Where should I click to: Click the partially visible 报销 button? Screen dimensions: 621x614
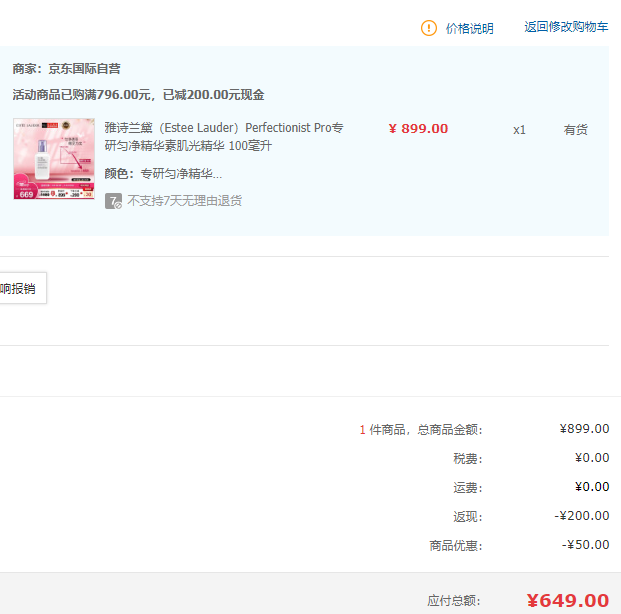pos(22,288)
